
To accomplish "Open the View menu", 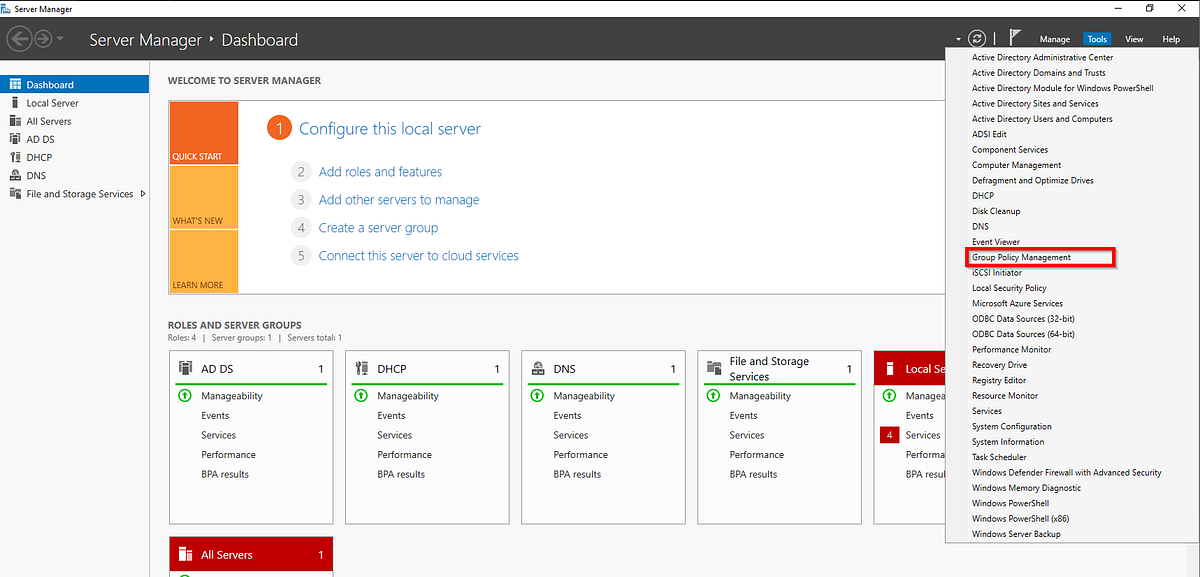I will click(x=1134, y=39).
